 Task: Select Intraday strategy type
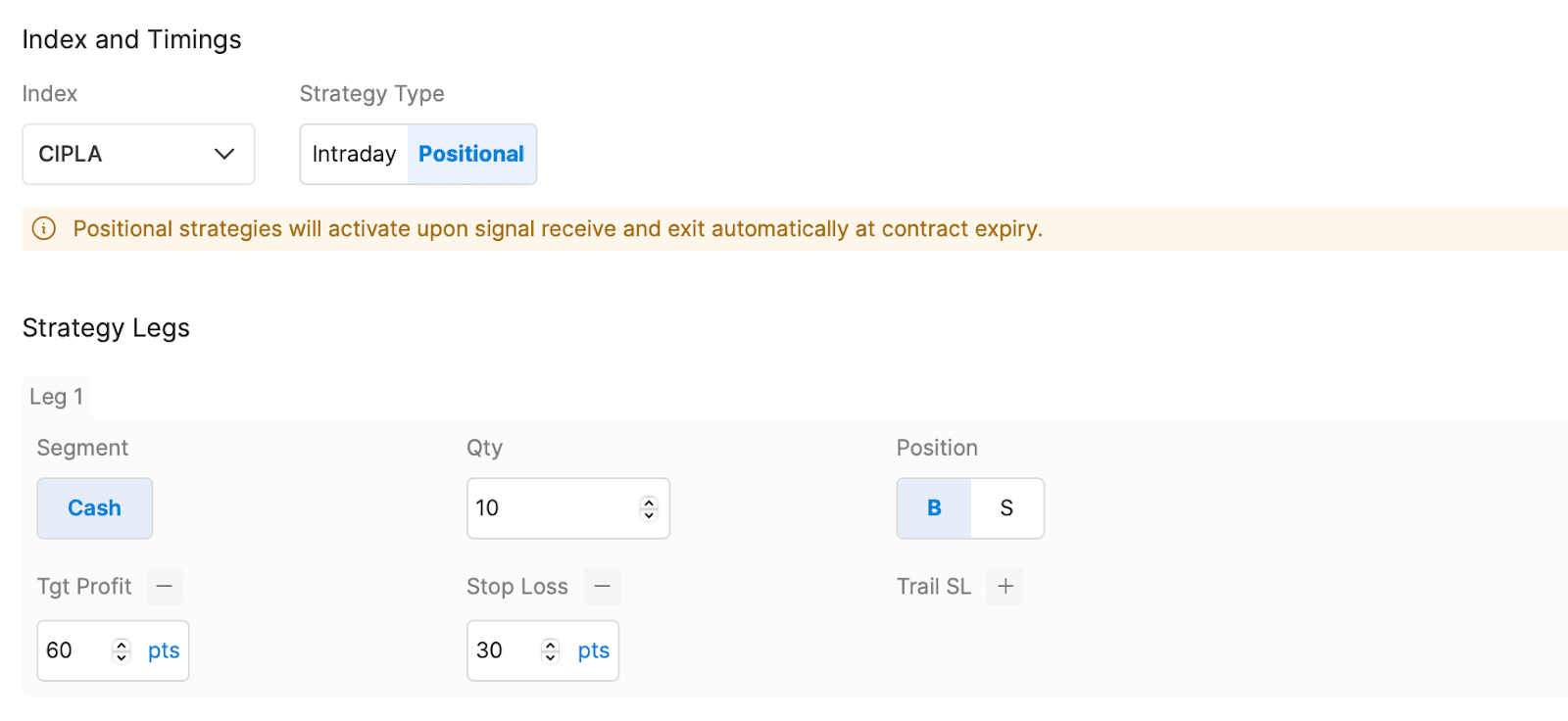tap(354, 155)
